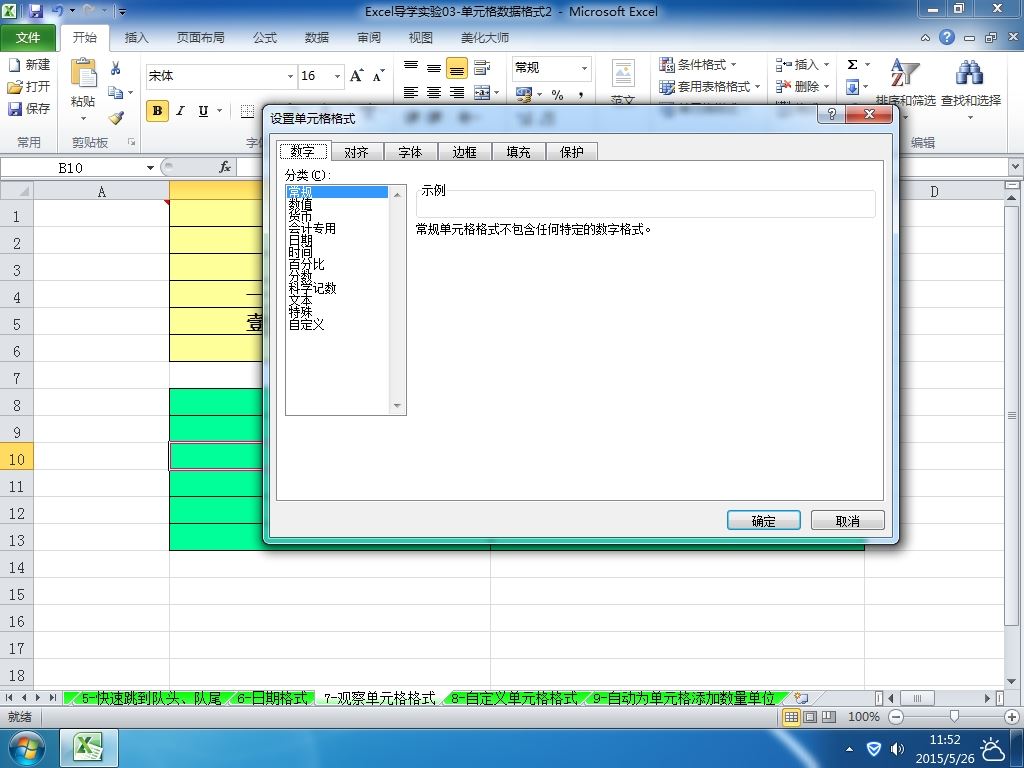Click the Increase Font Size icon
The height and width of the screenshot is (768, 1024).
(x=357, y=76)
